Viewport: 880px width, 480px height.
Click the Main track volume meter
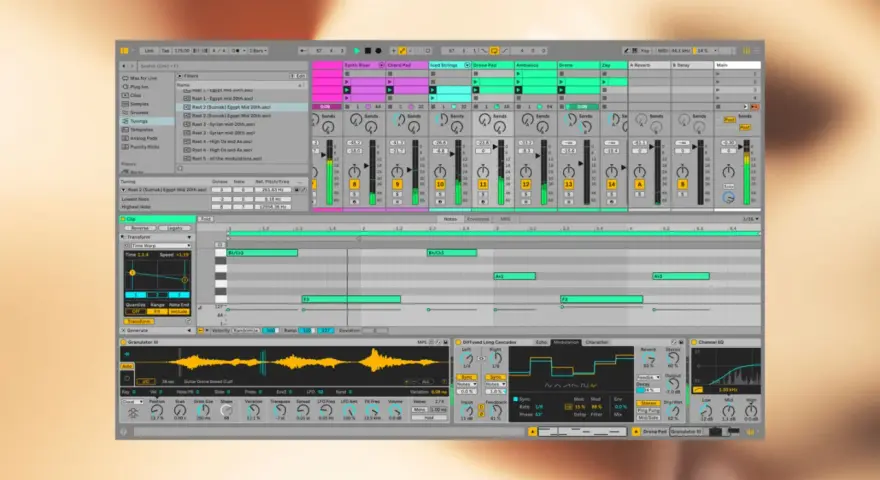point(746,172)
